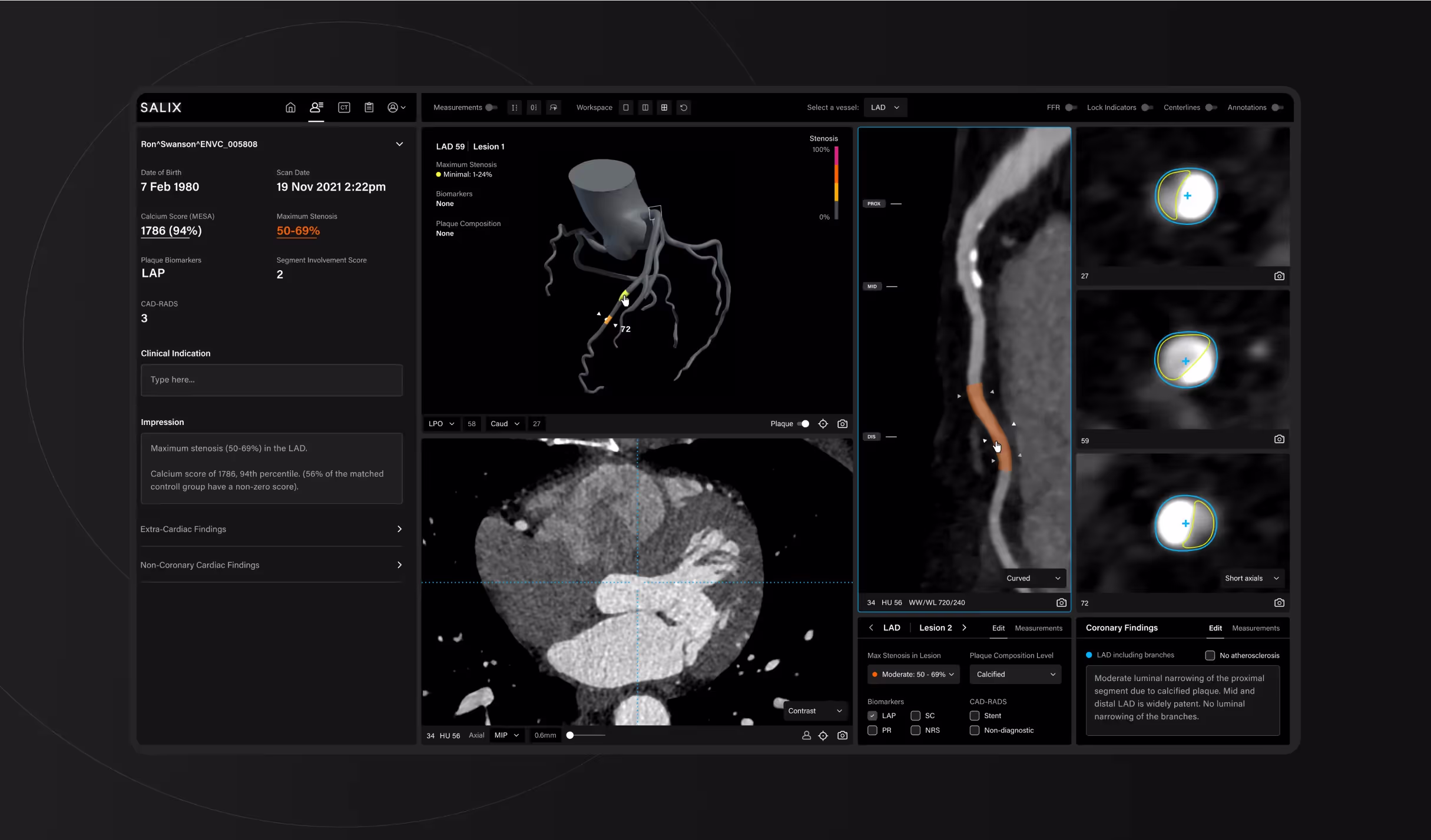Check the SC biomarker checkbox

(x=916, y=716)
